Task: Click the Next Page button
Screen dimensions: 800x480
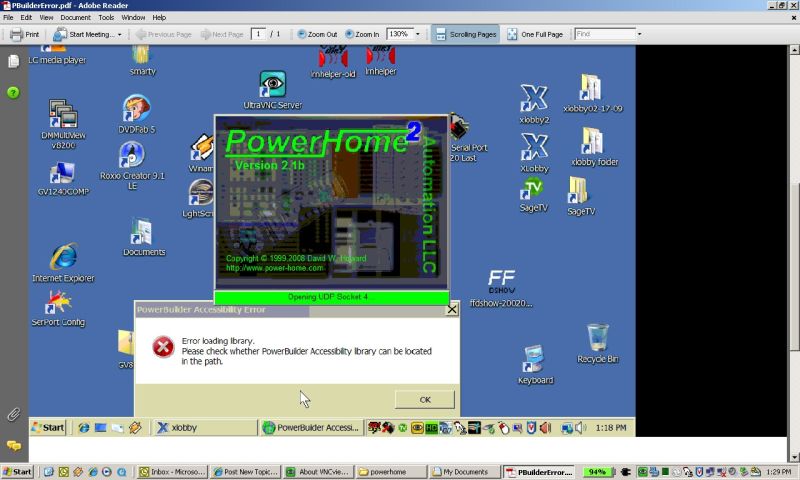Action: coord(222,34)
